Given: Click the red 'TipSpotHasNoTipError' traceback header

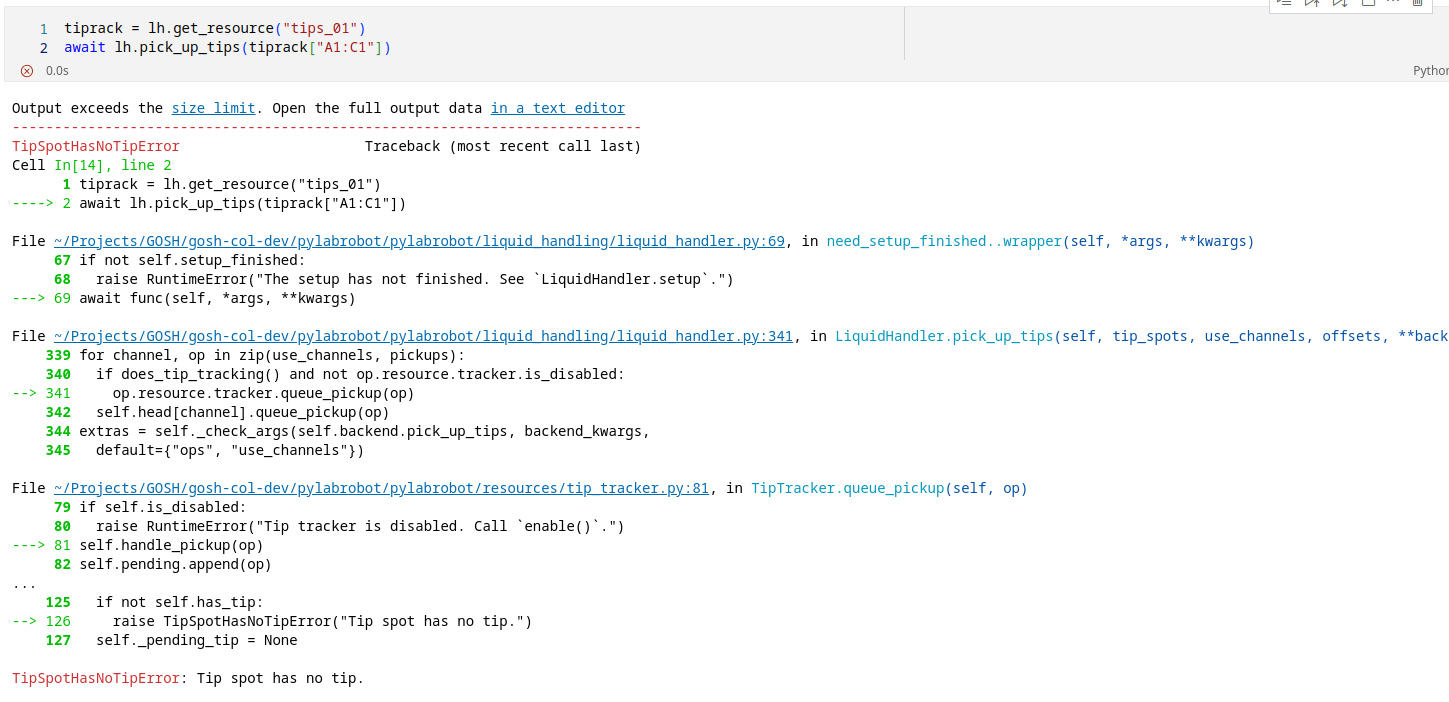Looking at the screenshot, I should tap(96, 146).
